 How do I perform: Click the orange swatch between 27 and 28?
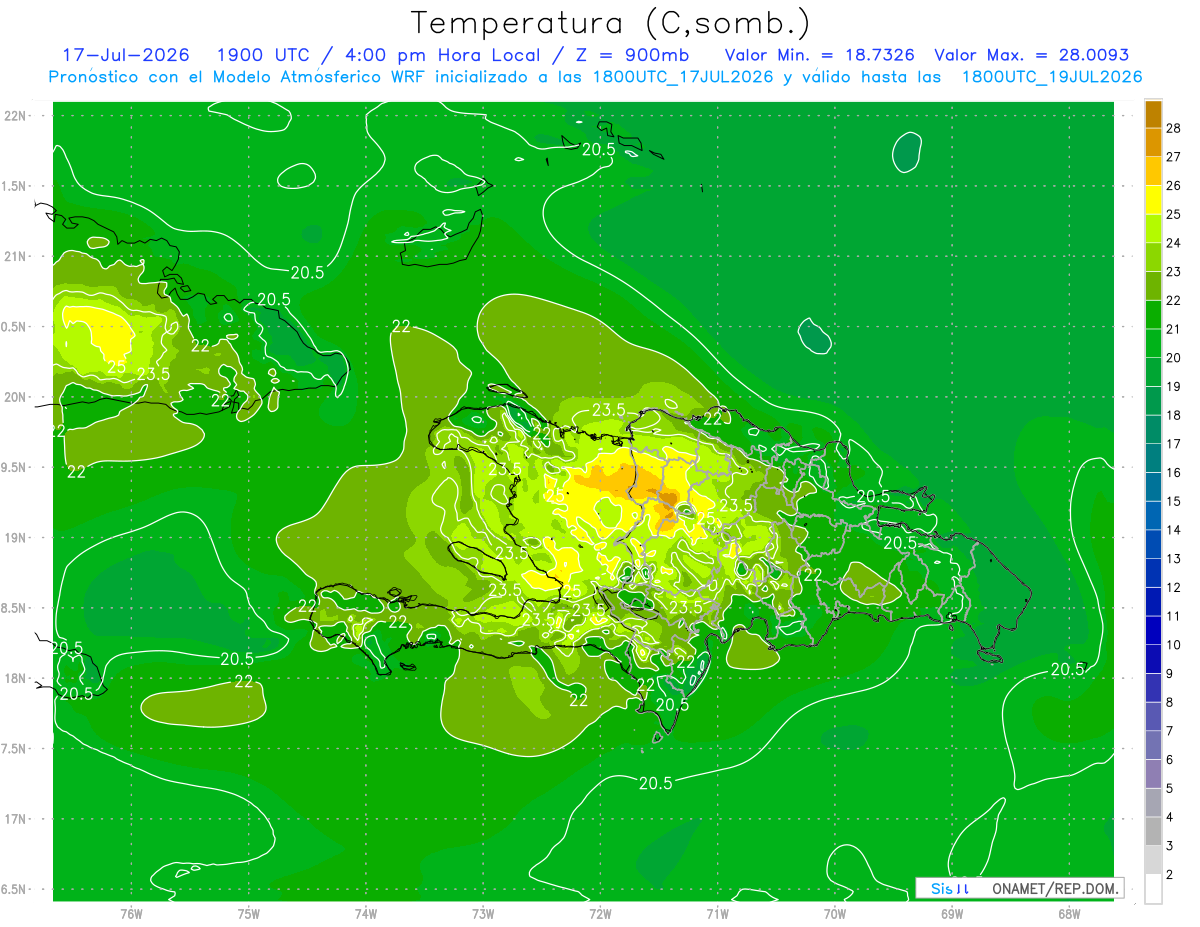coord(1154,142)
